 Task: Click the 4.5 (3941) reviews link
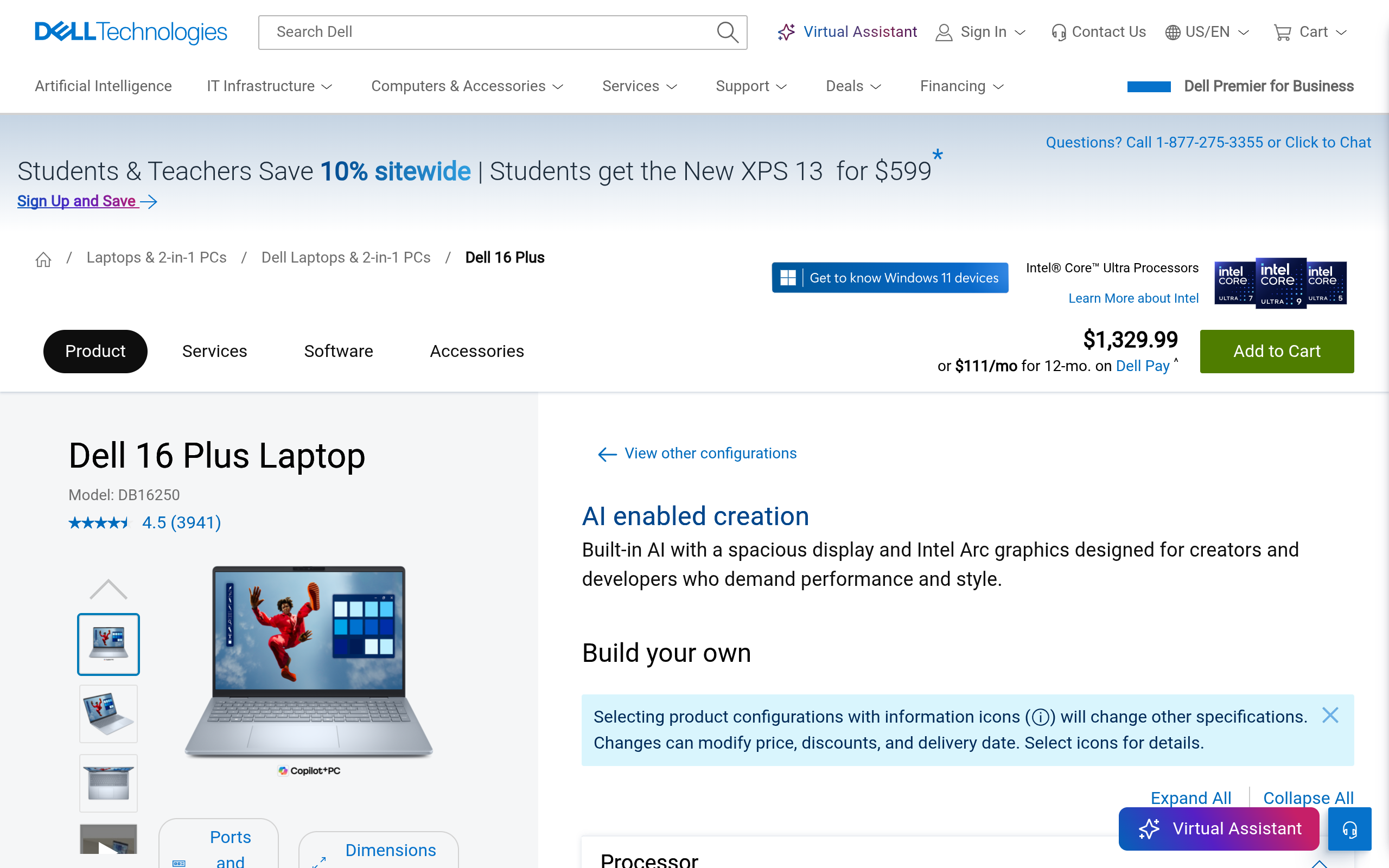pos(181,522)
